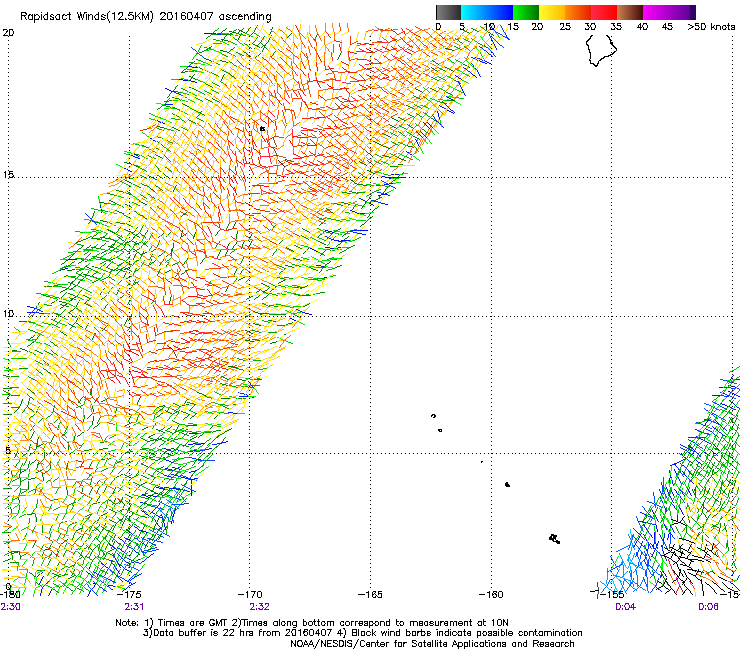Viewport: 740px width, 650px height.
Task: Click the purple time label '2:32'
Action: point(259,607)
